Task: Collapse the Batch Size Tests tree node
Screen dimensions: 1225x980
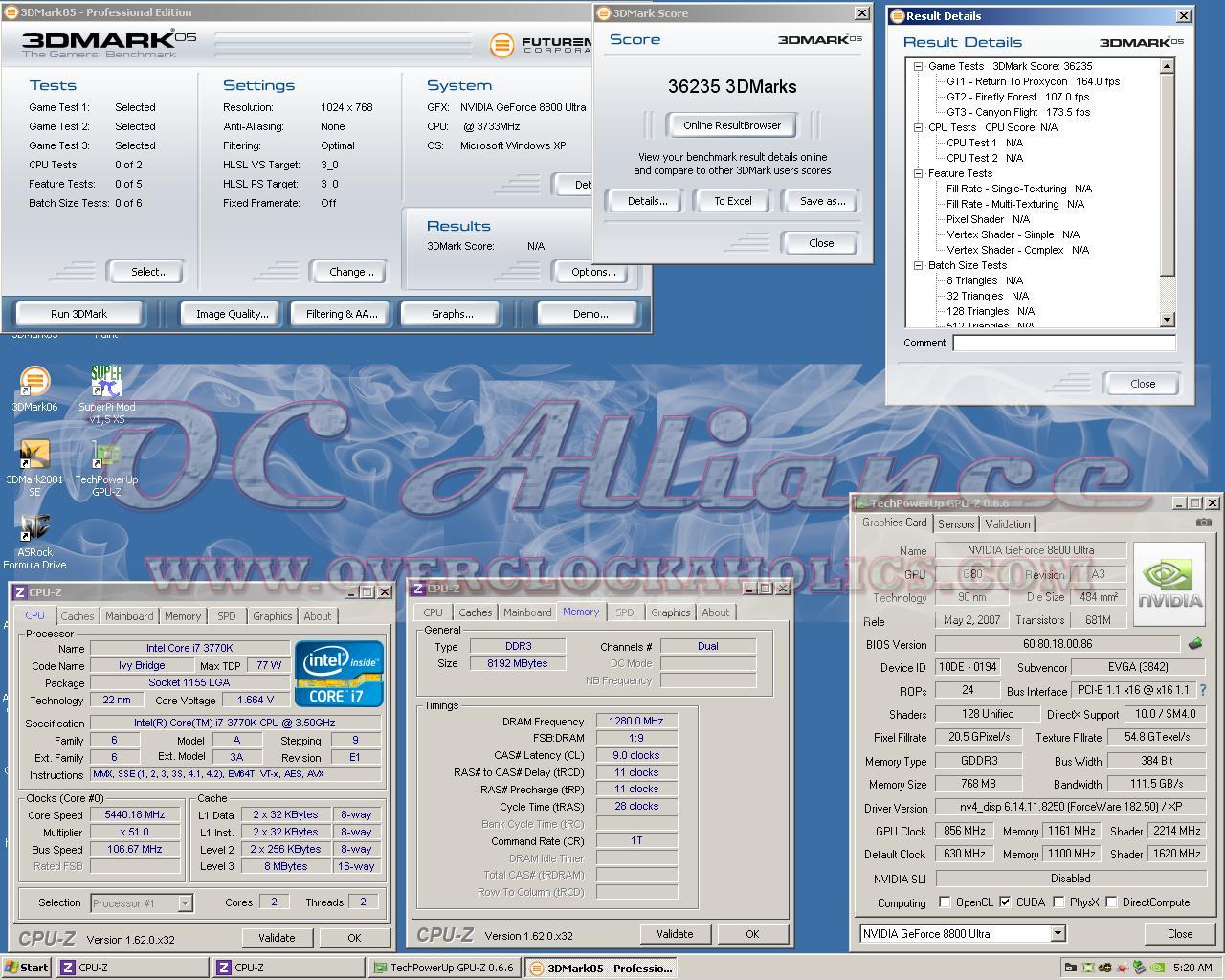Action: 918,265
